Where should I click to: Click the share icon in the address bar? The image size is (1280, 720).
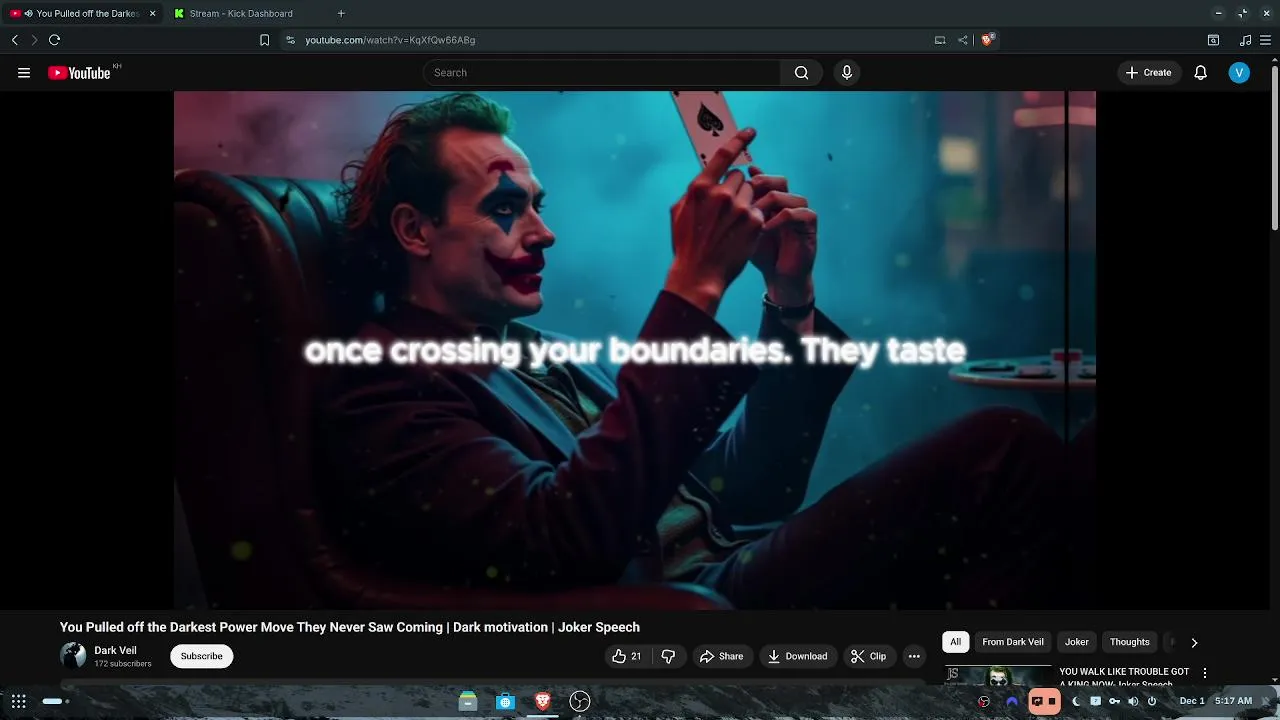962,40
